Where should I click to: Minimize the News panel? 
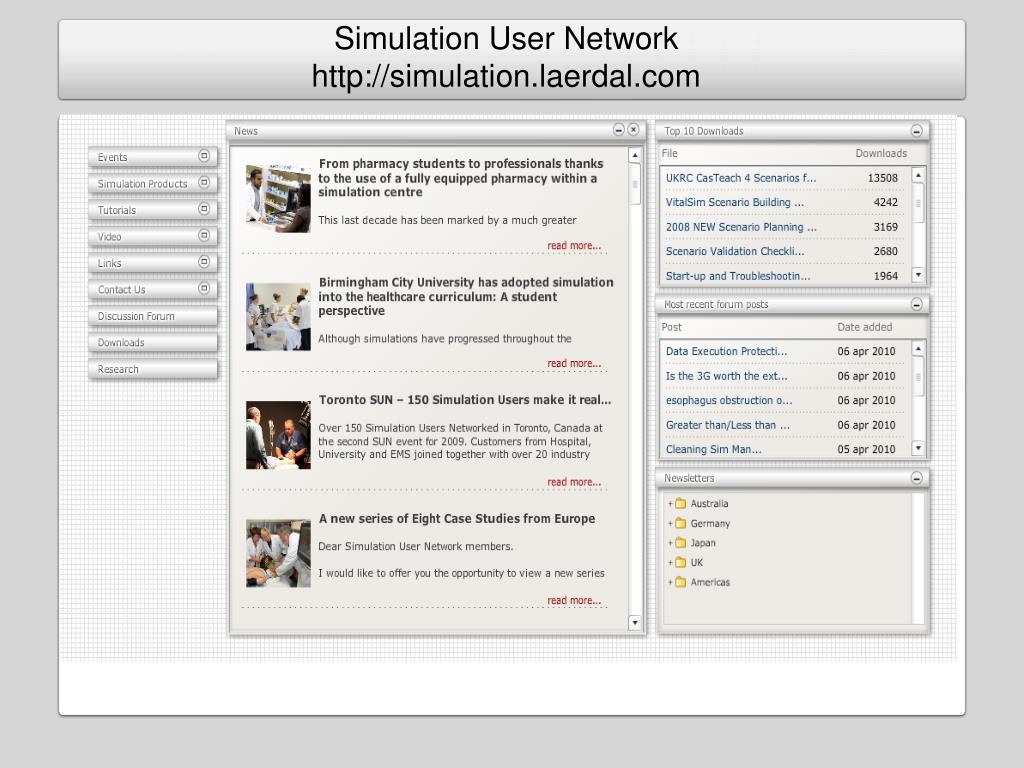pyautogui.click(x=618, y=130)
